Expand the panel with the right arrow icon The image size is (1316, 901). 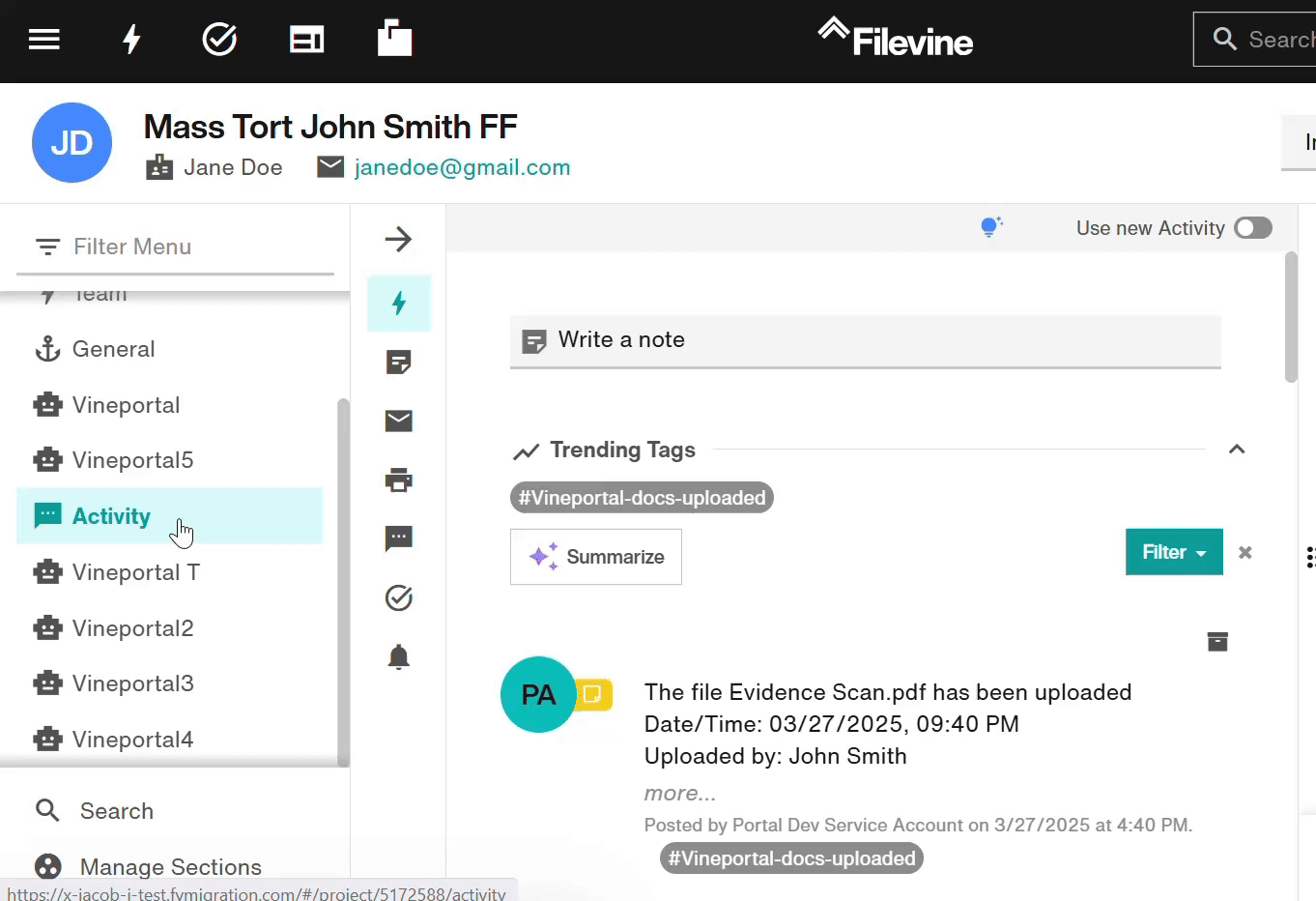click(x=398, y=239)
